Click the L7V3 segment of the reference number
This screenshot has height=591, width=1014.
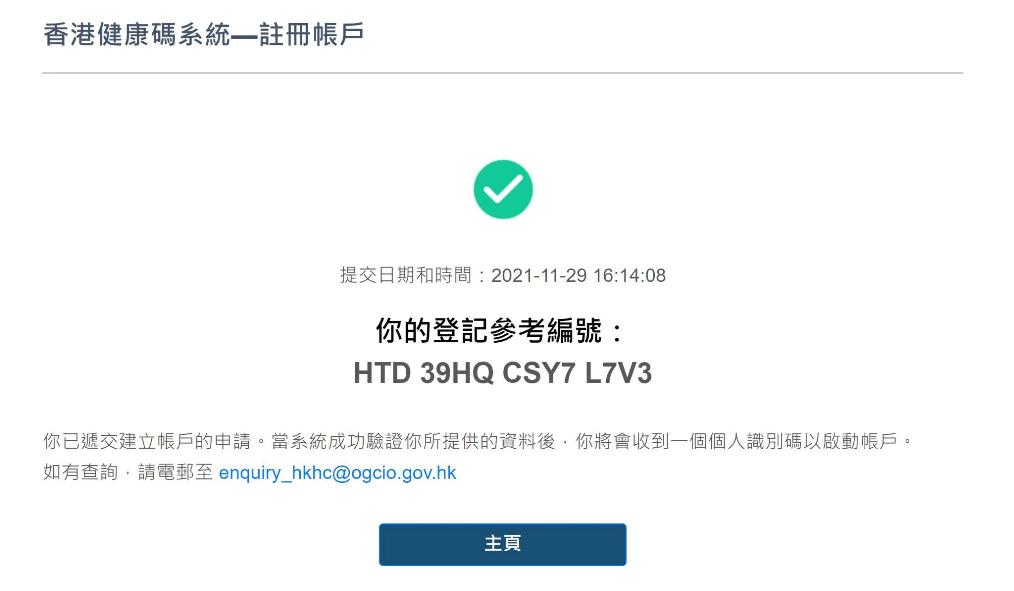[618, 373]
